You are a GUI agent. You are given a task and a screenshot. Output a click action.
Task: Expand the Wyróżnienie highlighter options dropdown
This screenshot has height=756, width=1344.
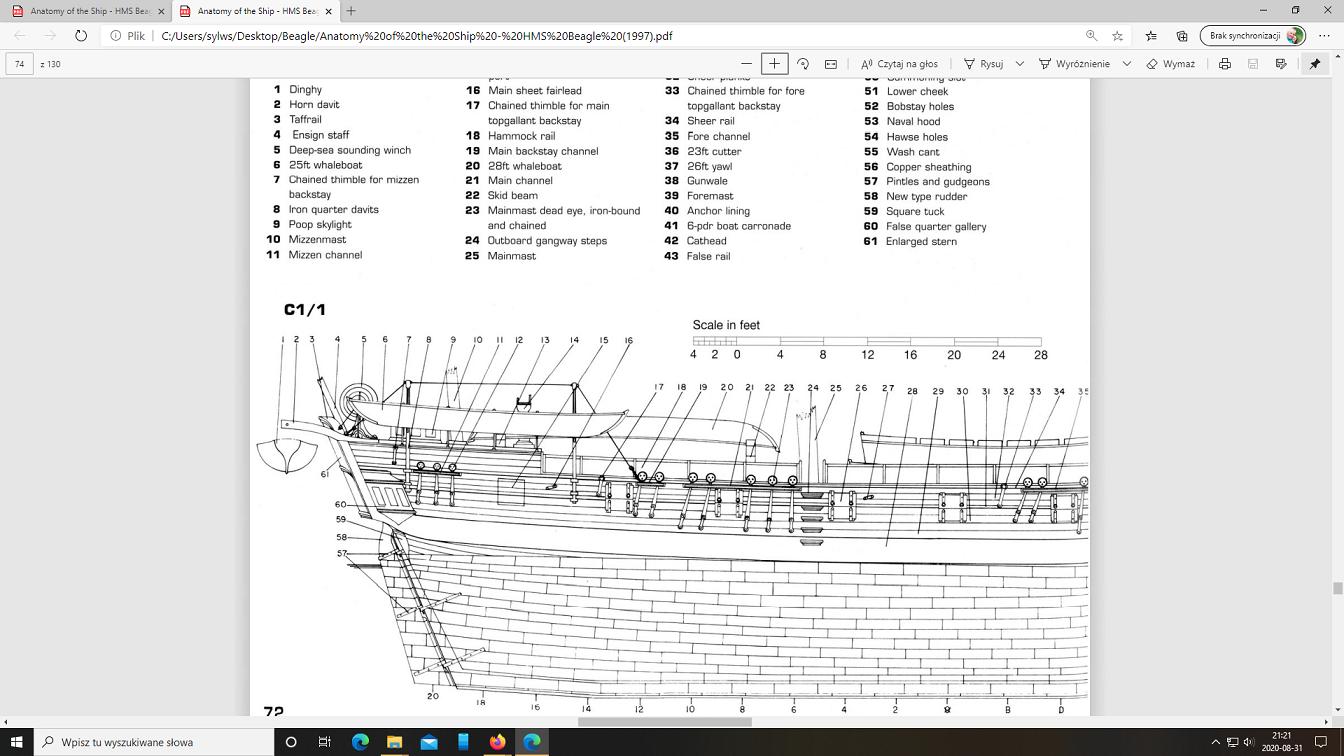click(x=1126, y=64)
